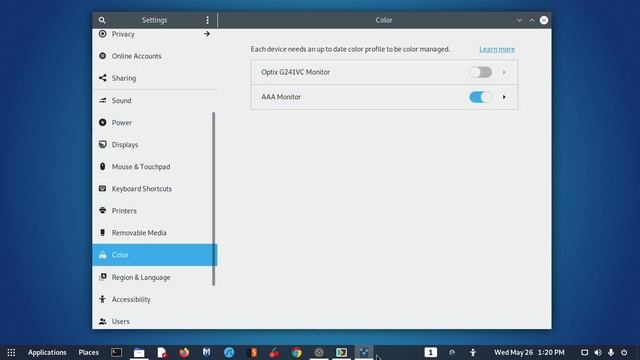The image size is (640, 360).
Task: Open the Burp Suite taskbar icon
Action: (x=253, y=352)
